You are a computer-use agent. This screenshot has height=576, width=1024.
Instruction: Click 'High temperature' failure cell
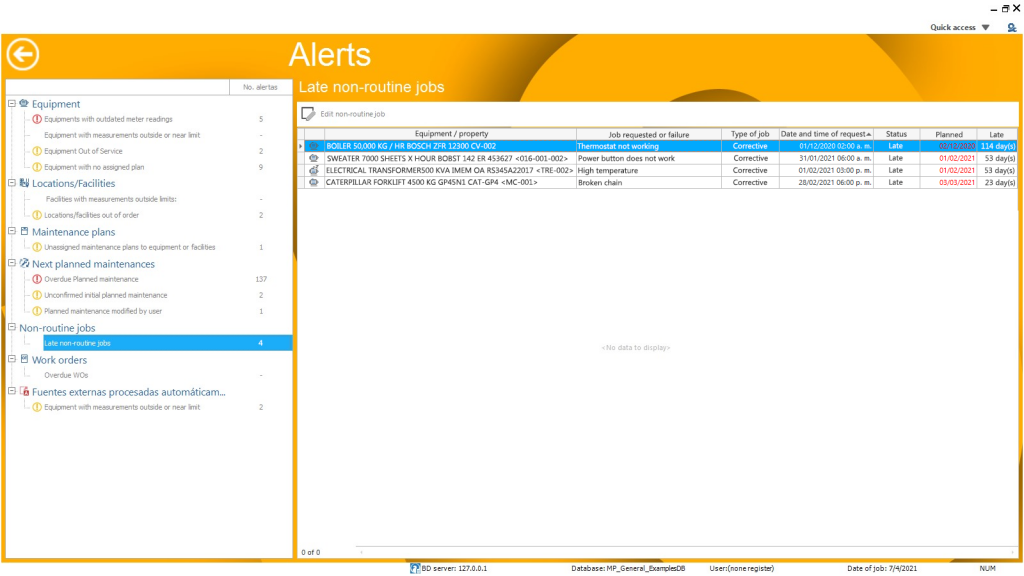click(648, 170)
